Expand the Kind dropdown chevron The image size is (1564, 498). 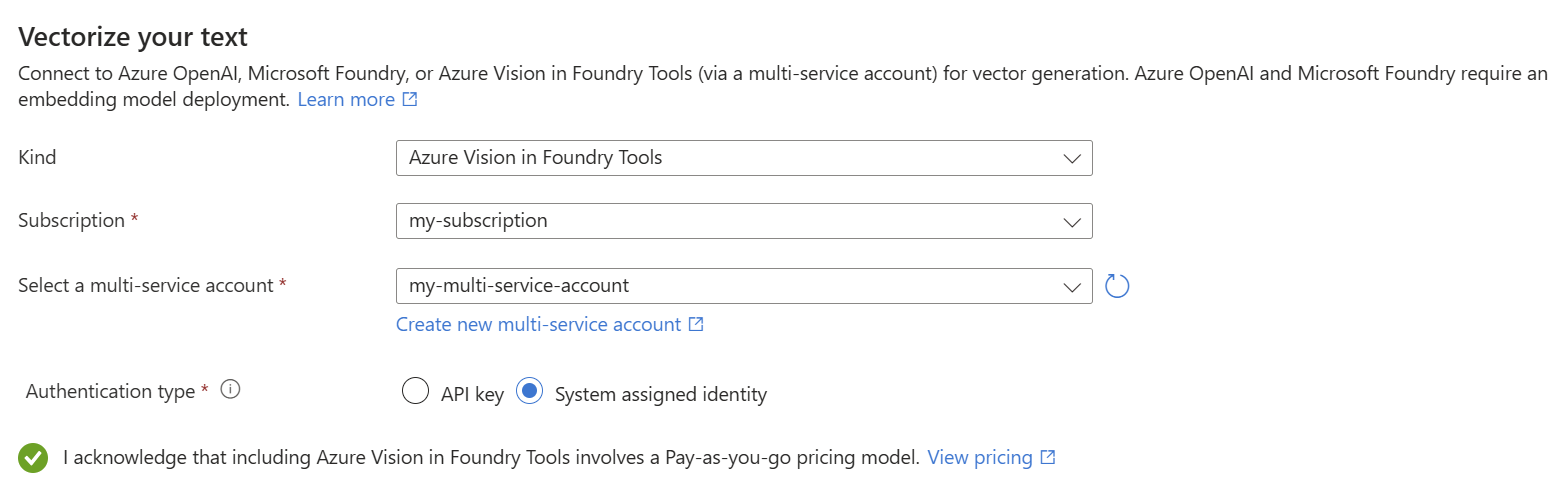pos(1072,158)
